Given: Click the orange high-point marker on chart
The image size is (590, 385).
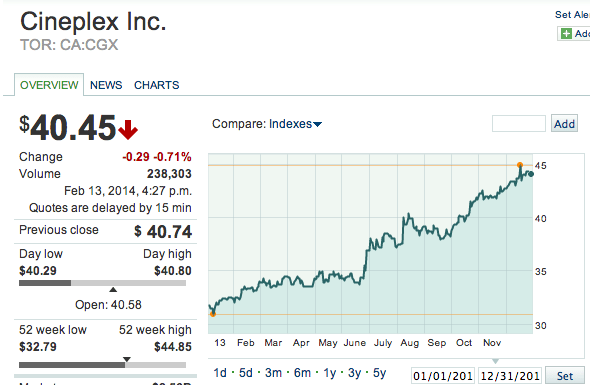Looking at the screenshot, I should click(520, 165).
